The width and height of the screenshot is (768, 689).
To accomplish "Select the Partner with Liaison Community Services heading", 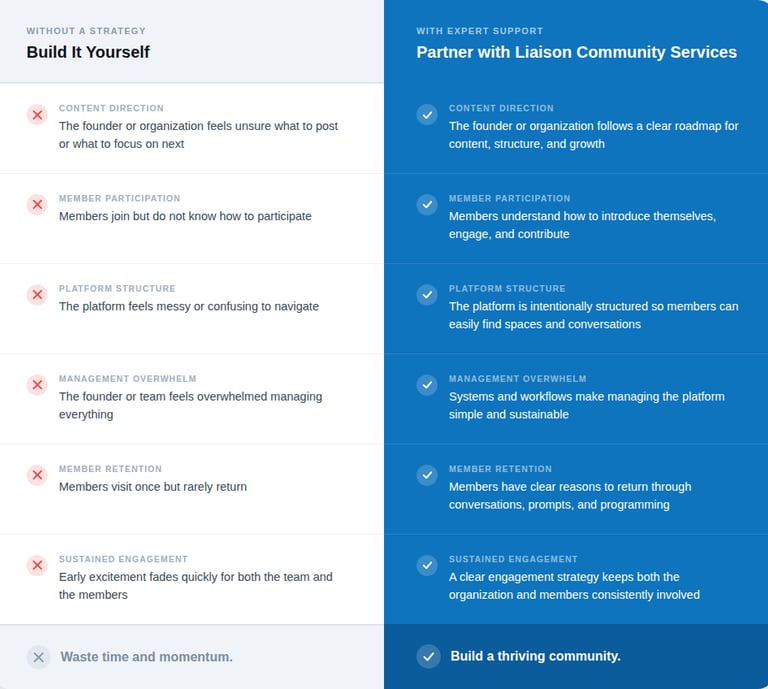I will [576, 52].
